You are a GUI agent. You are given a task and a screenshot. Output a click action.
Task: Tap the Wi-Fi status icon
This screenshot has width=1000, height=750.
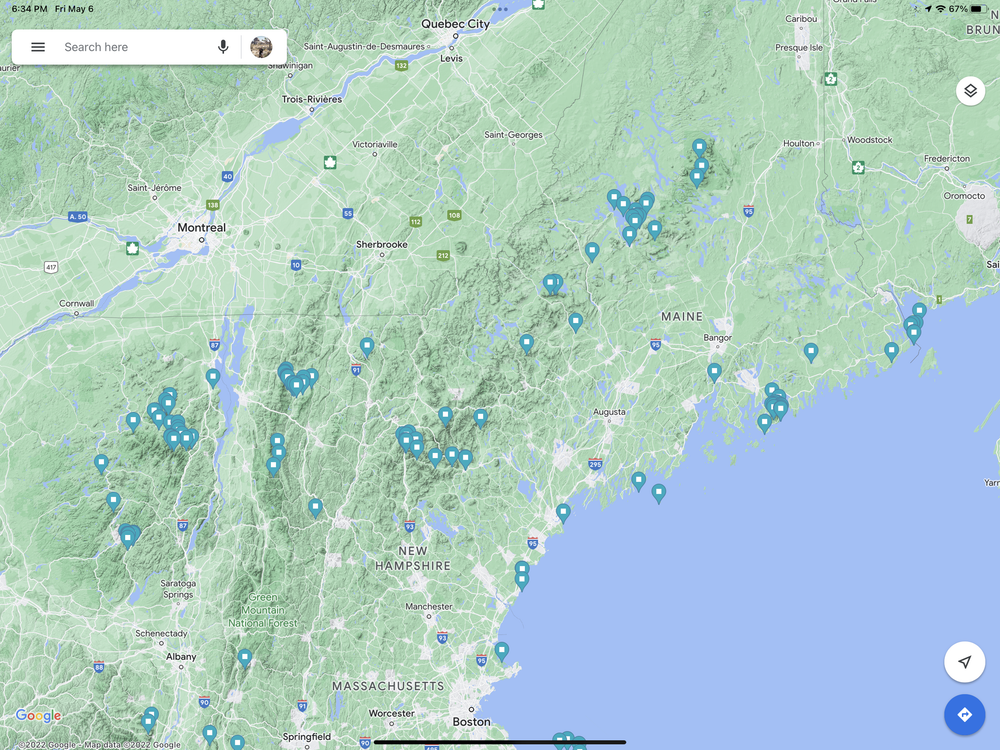coord(941,9)
